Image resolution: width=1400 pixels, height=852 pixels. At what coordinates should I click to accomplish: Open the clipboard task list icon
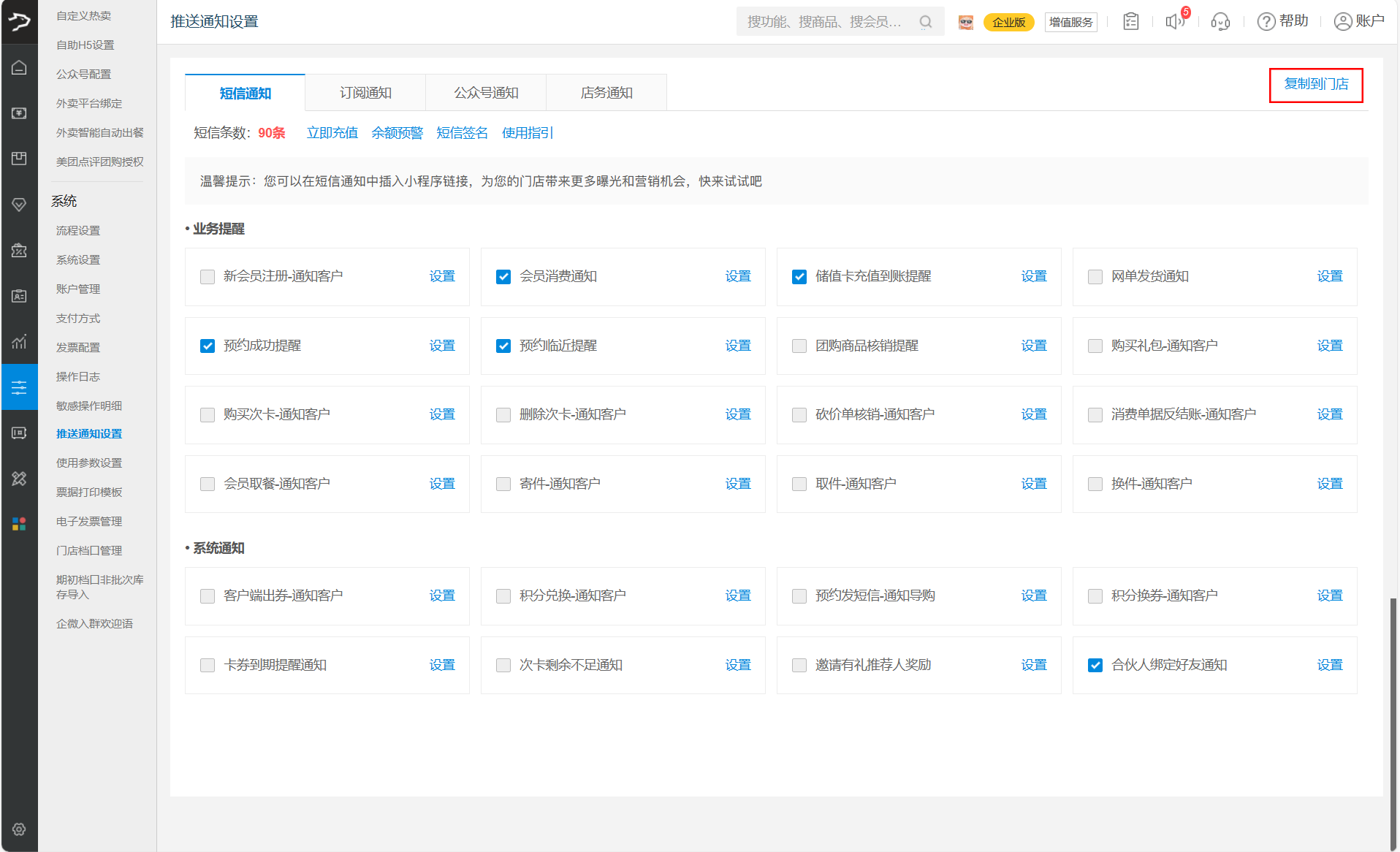(1131, 22)
